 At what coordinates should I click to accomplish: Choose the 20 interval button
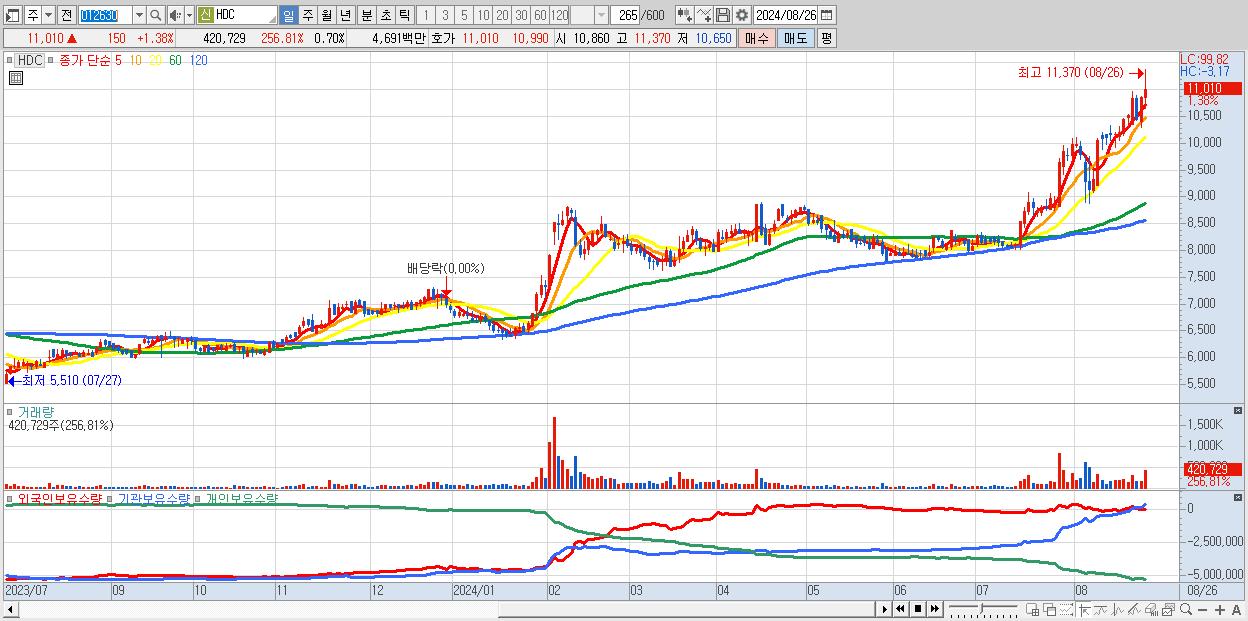(502, 15)
